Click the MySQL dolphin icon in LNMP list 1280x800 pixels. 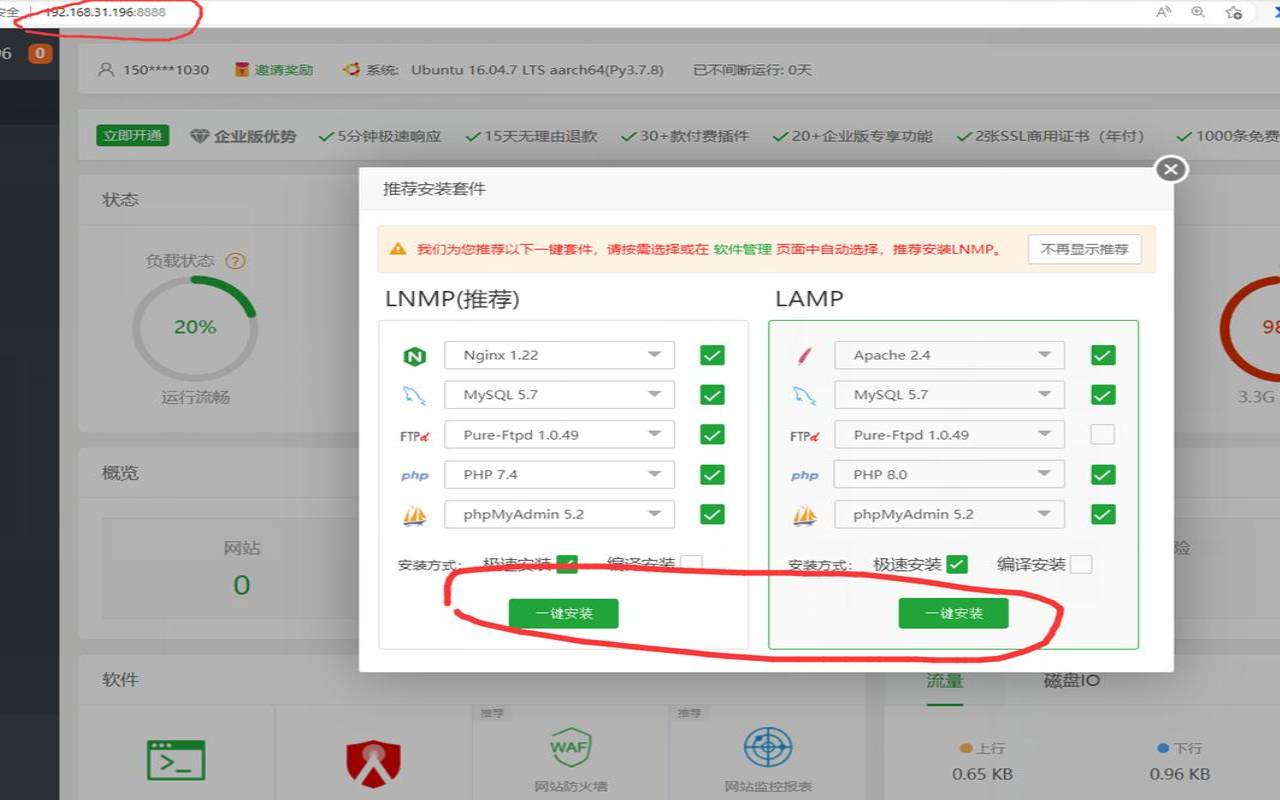414,395
